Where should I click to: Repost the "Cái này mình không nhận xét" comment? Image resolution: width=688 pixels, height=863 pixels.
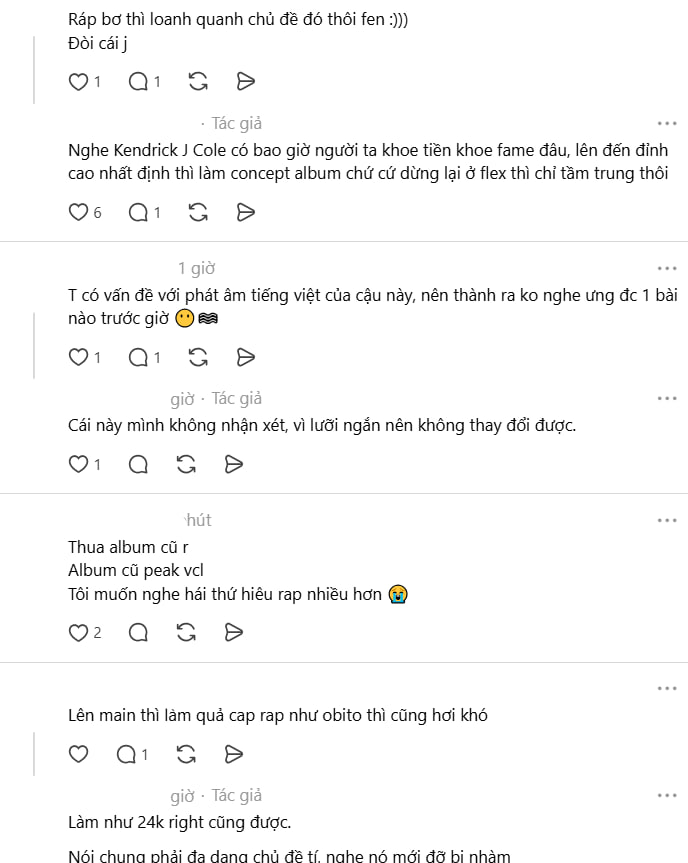[184, 463]
